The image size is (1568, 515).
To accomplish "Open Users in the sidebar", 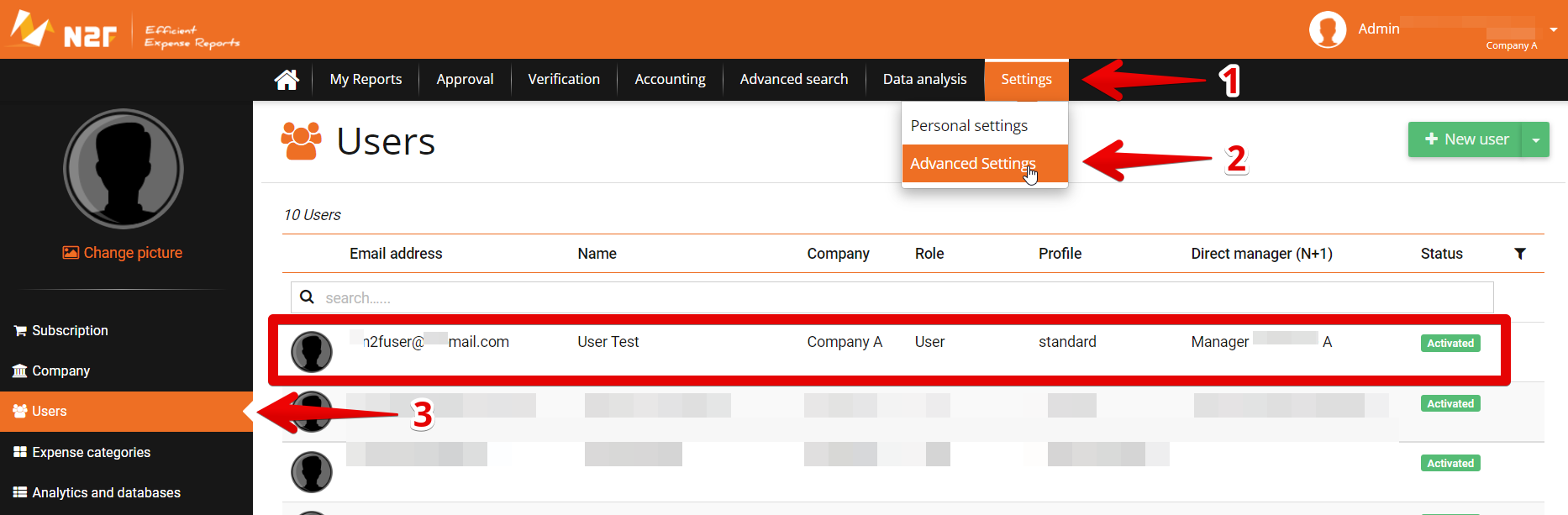I will coord(126,412).
